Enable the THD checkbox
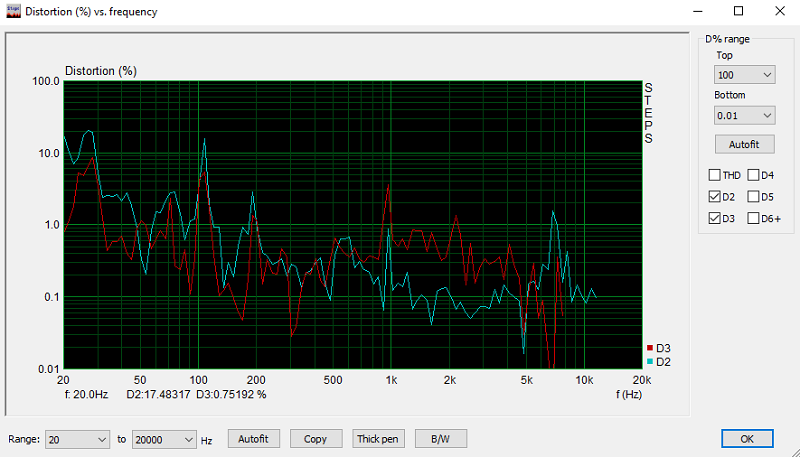This screenshot has width=800, height=457. click(714, 175)
